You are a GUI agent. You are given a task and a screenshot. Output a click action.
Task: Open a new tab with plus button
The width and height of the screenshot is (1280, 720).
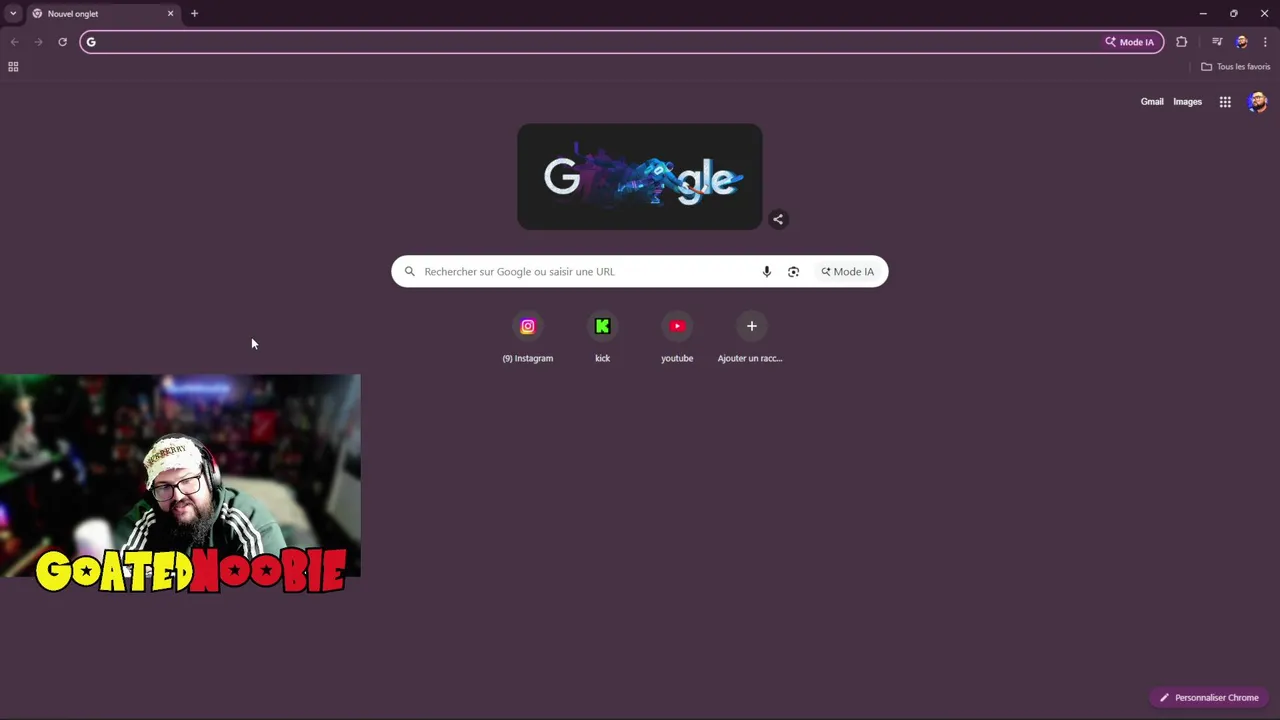coord(194,13)
